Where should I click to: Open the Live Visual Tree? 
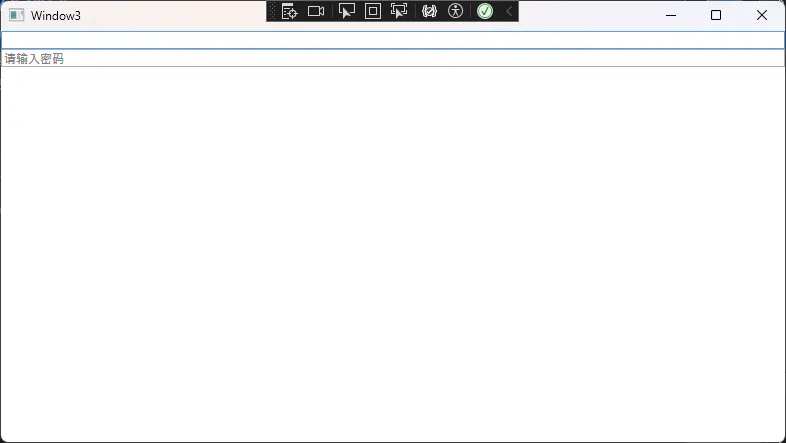click(289, 12)
